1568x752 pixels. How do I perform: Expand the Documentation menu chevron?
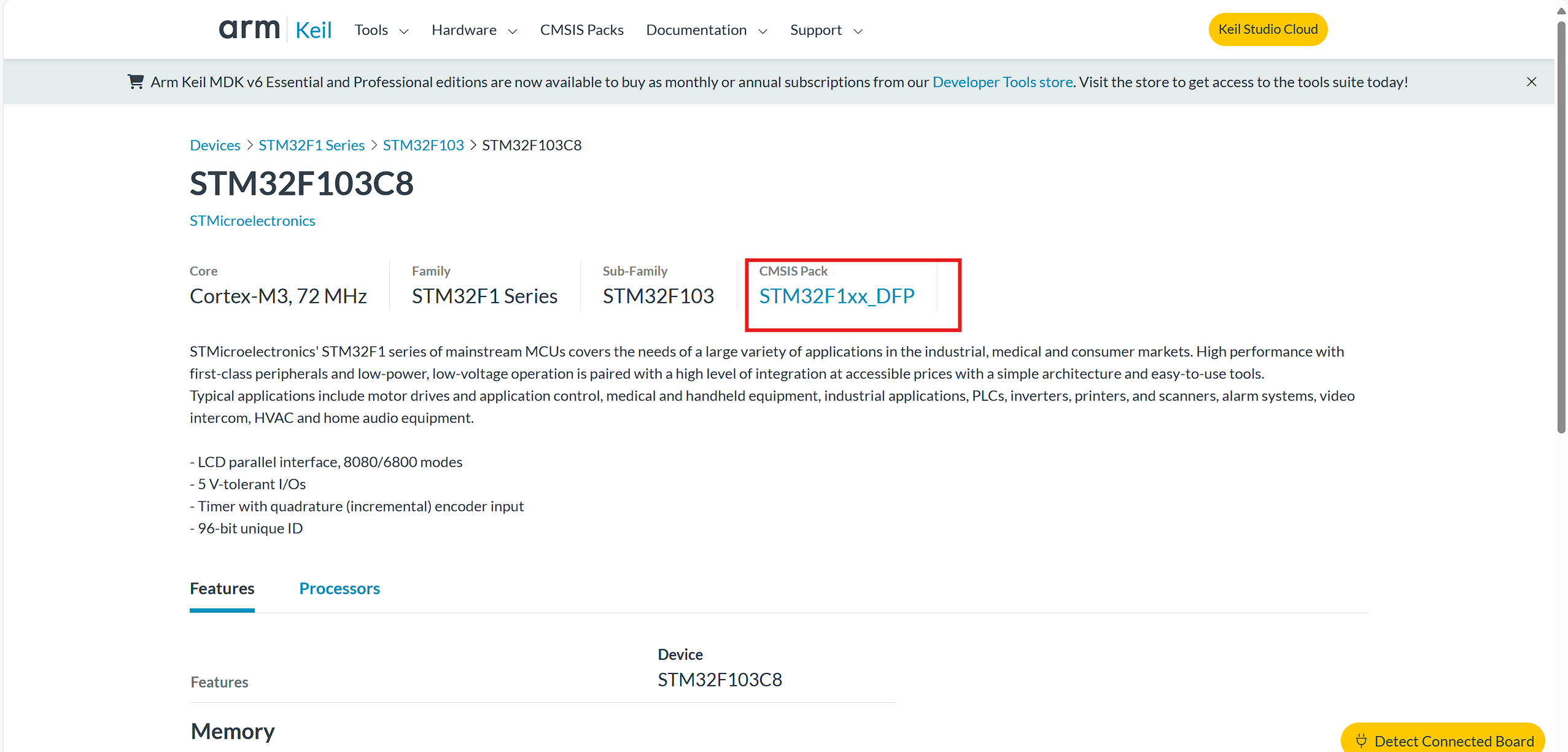point(763,31)
